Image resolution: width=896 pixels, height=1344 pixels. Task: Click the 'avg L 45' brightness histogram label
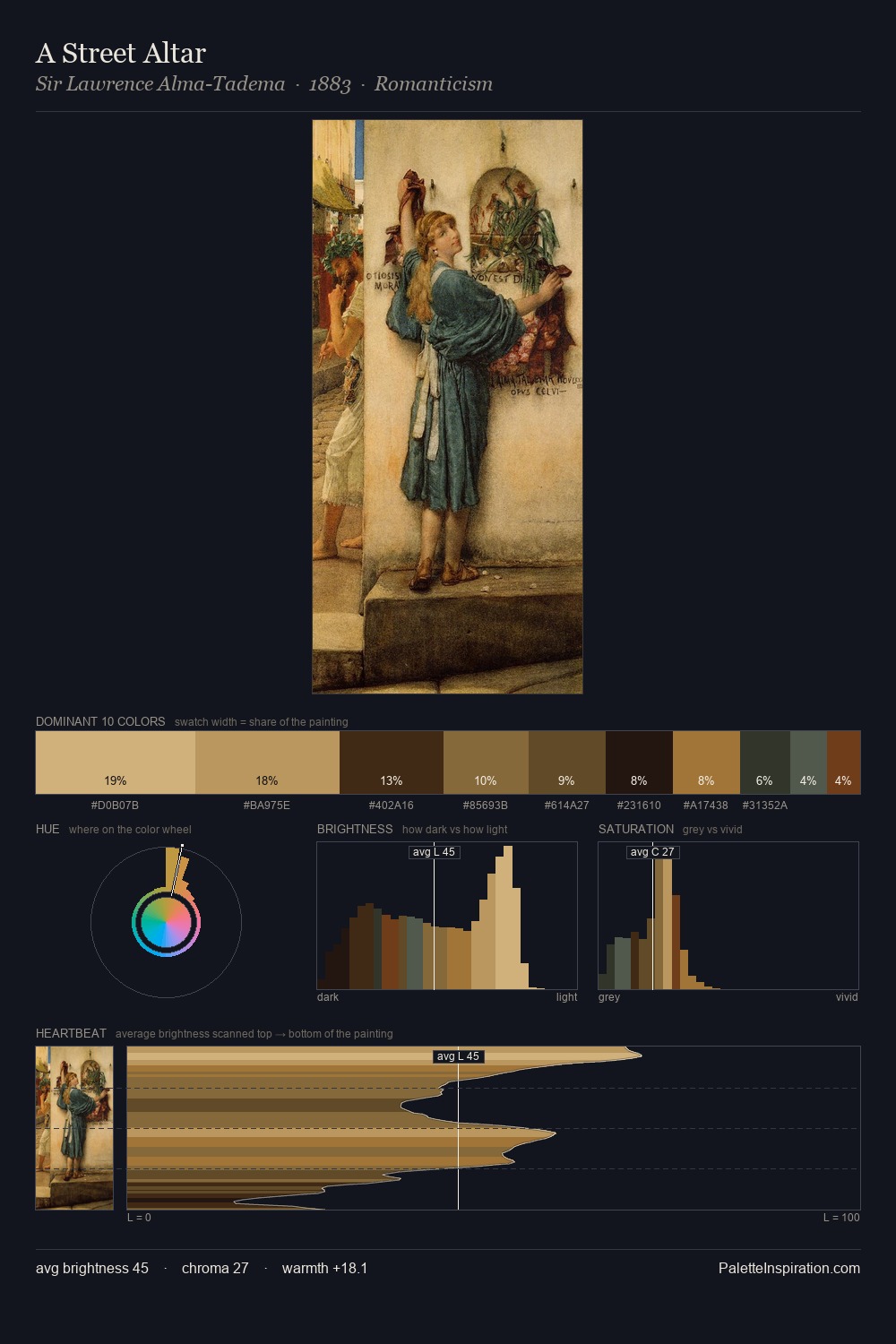click(x=434, y=852)
